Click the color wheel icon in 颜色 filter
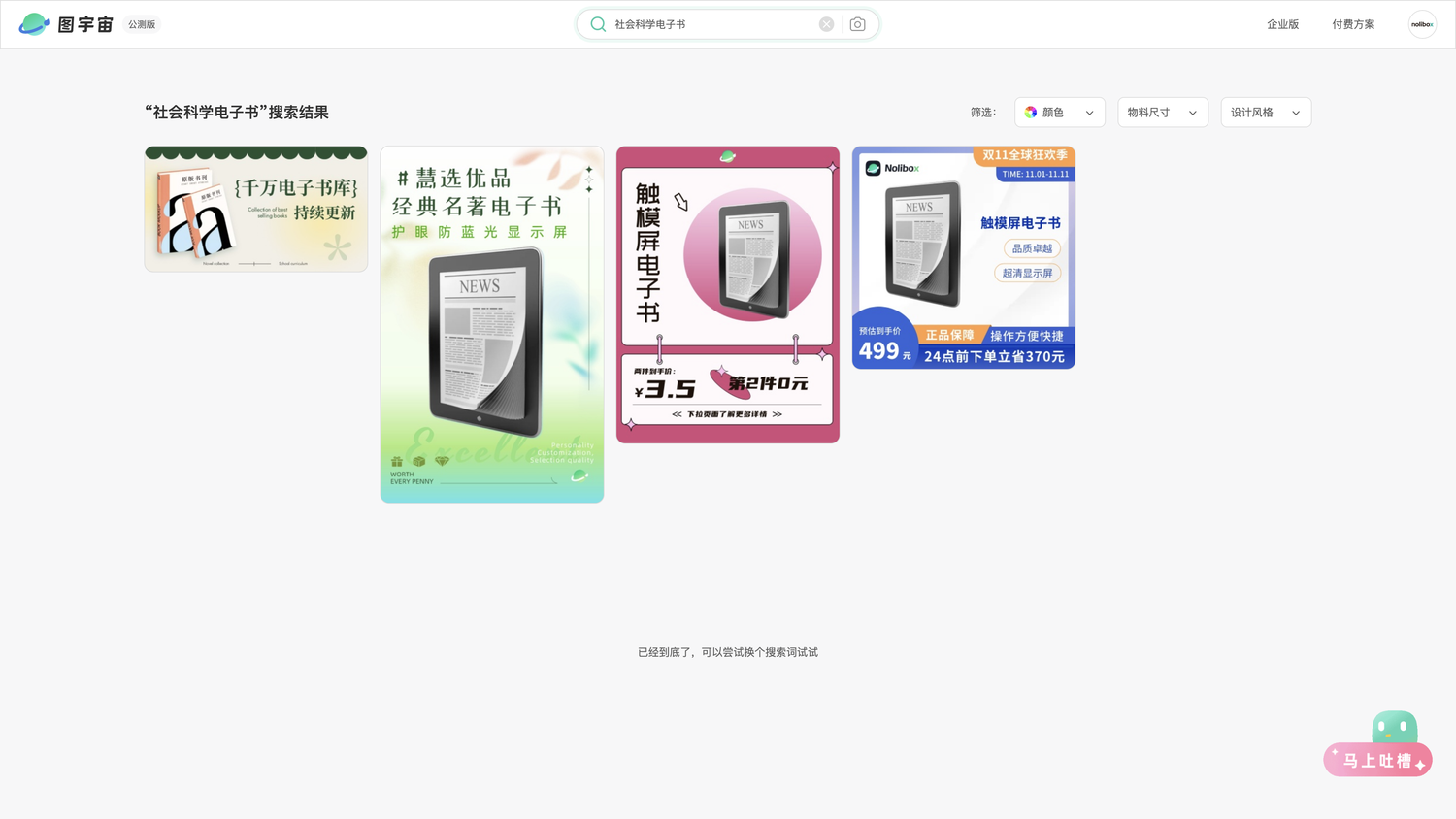The width and height of the screenshot is (1456, 819). click(1031, 113)
